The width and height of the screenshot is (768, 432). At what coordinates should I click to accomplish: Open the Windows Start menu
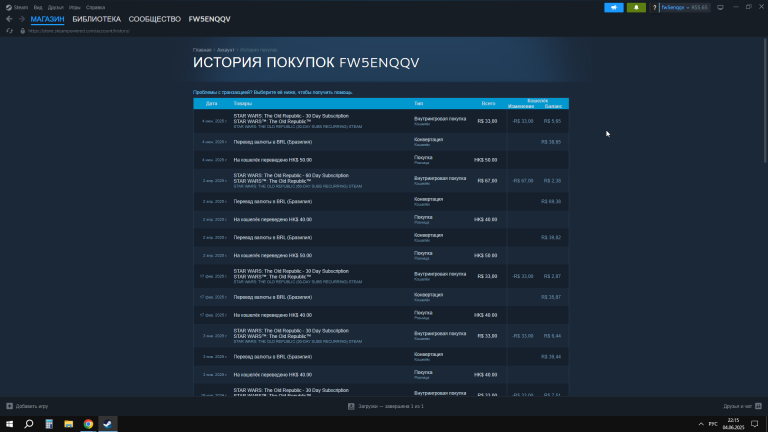coord(9,424)
